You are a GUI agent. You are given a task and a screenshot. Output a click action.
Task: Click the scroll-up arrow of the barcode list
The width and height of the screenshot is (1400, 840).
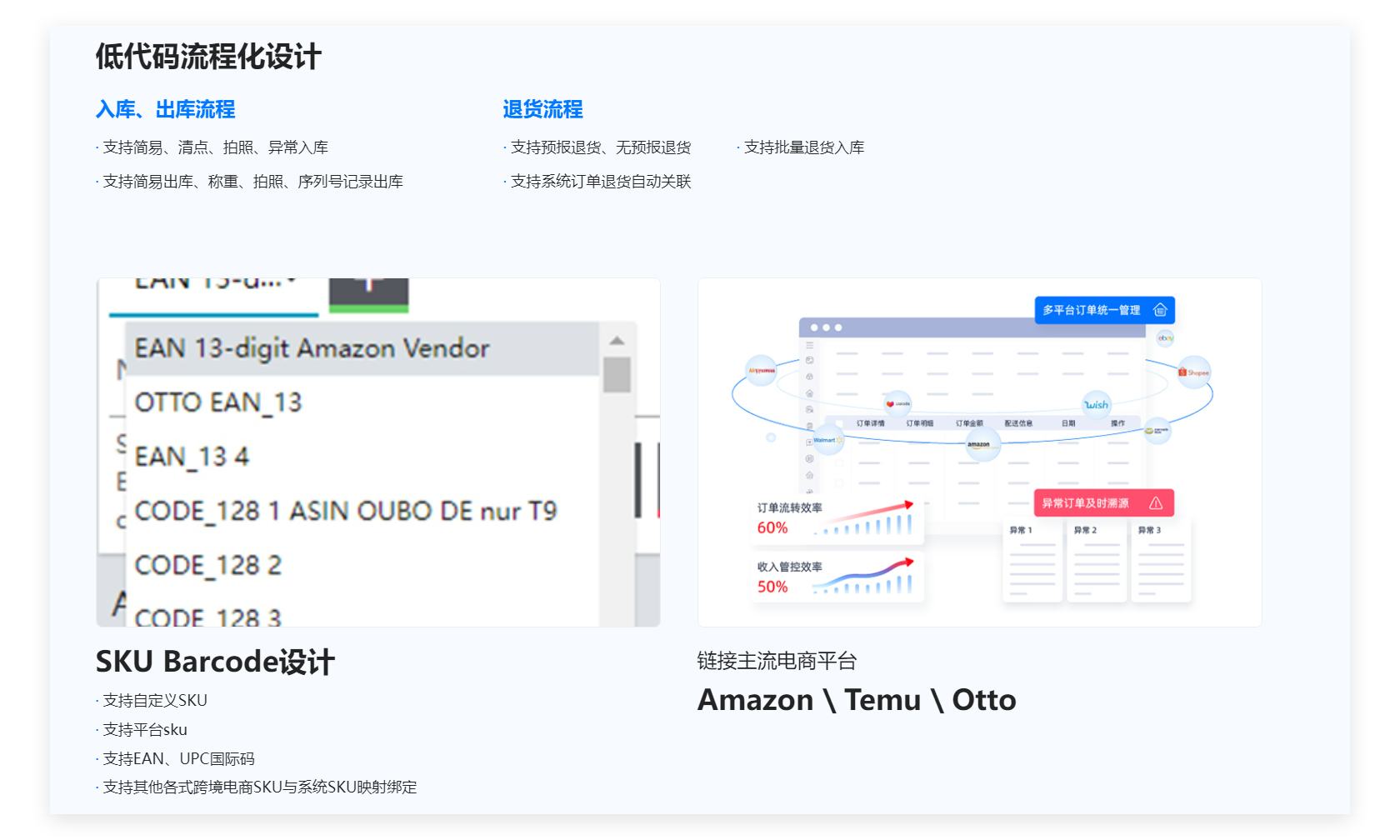pos(617,340)
